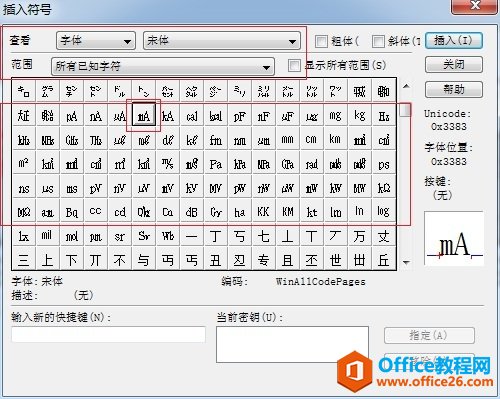Screen dimensions: 500x399
Task: Pick the mil symbol cell
Action: [48, 235]
